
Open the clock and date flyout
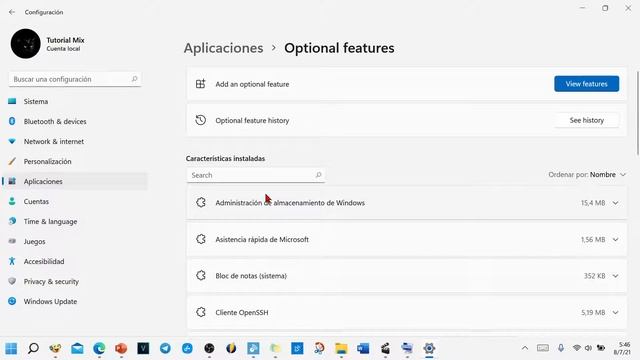(622, 348)
